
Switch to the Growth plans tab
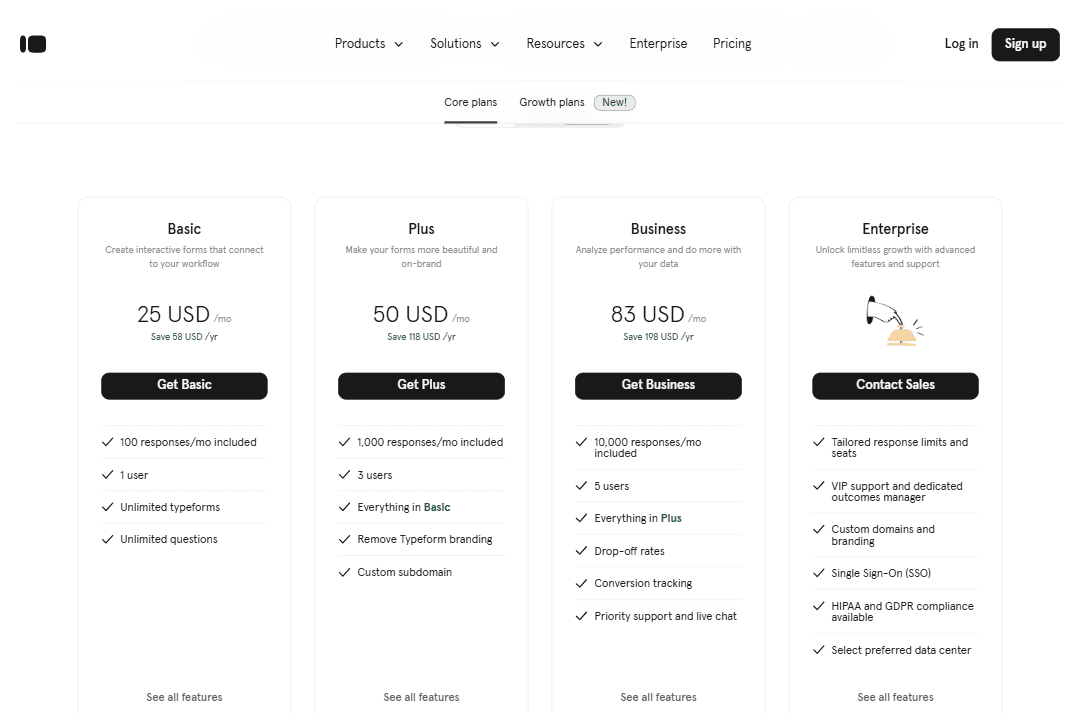(x=551, y=102)
